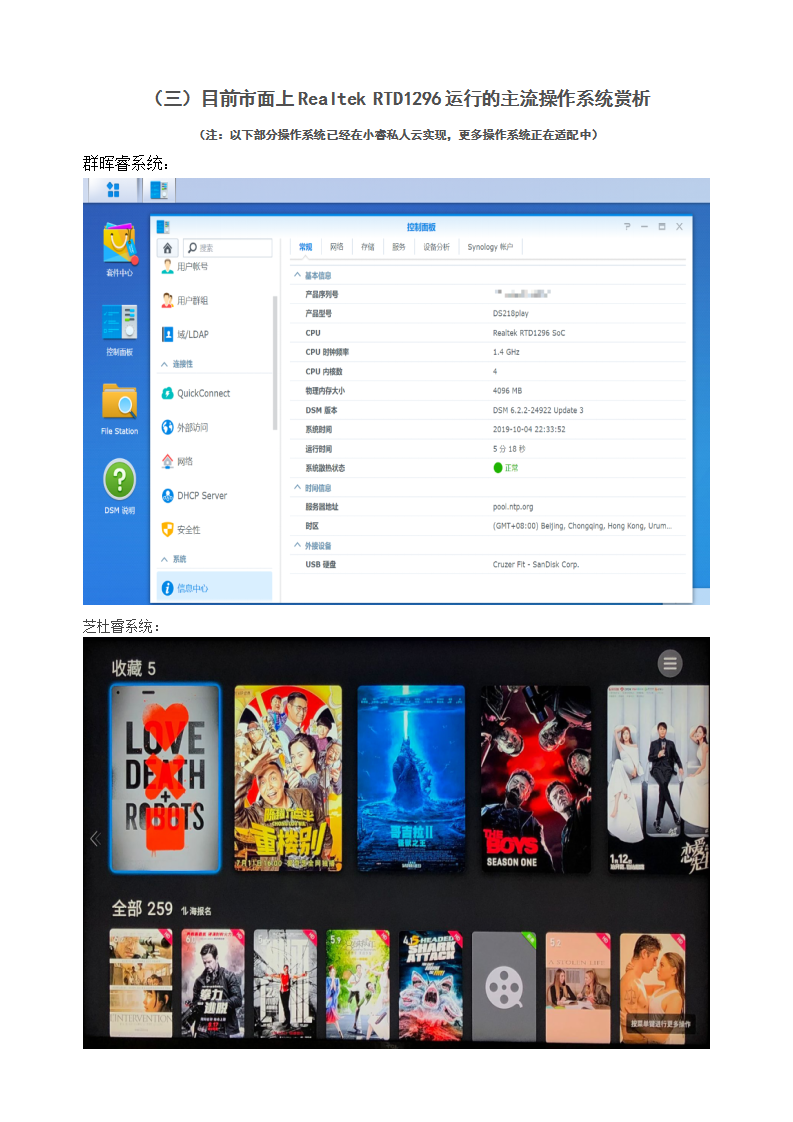Open the DSM 说明 help icon
793x1122 pixels.
(120, 487)
